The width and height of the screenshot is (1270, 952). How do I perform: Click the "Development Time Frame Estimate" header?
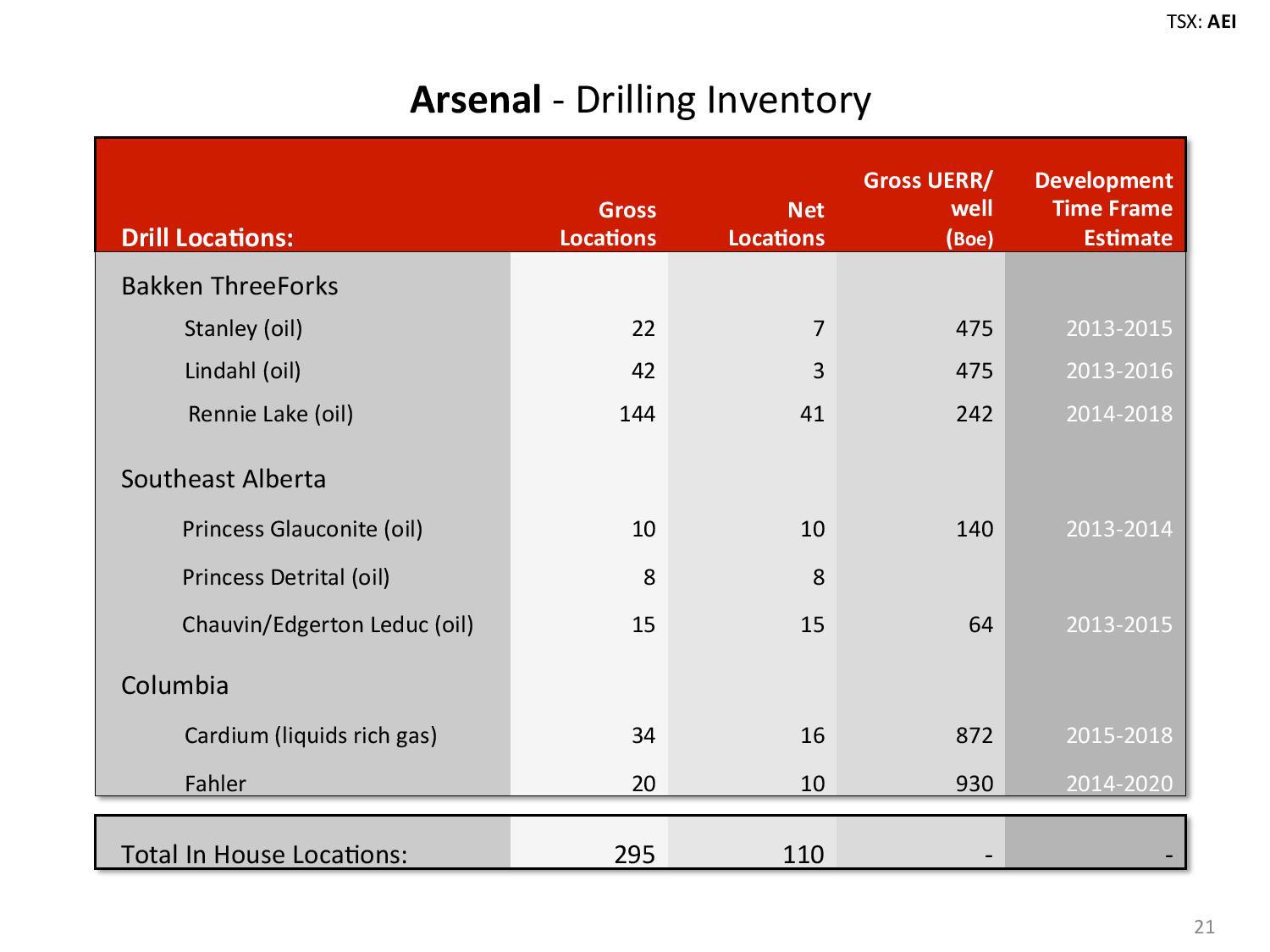coord(1103,209)
